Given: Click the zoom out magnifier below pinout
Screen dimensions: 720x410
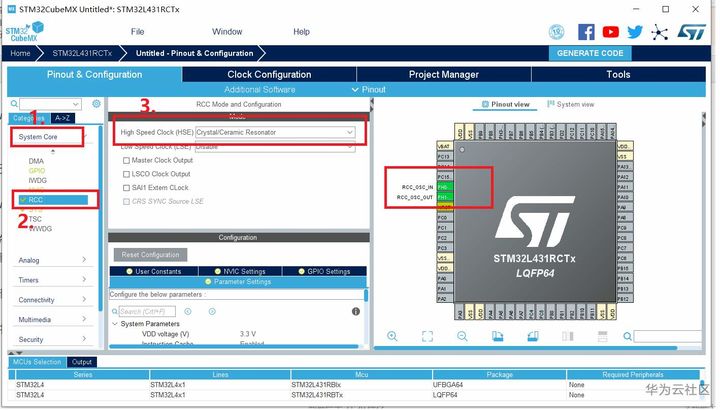Looking at the screenshot, I should click(462, 336).
